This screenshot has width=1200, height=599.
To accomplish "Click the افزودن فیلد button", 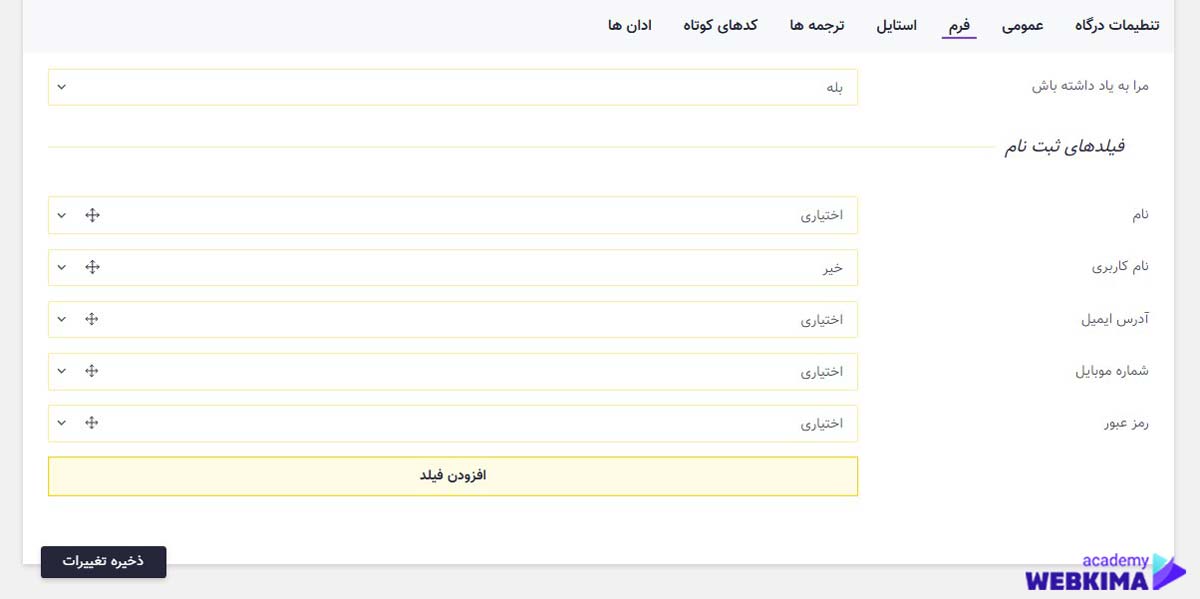I will click(x=453, y=476).
